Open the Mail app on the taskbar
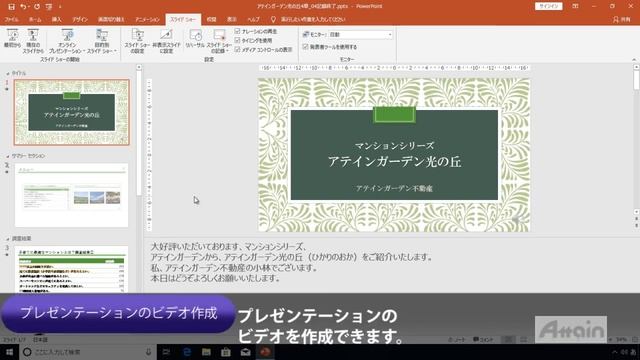Viewport: 640px width, 360px height. coord(245,352)
